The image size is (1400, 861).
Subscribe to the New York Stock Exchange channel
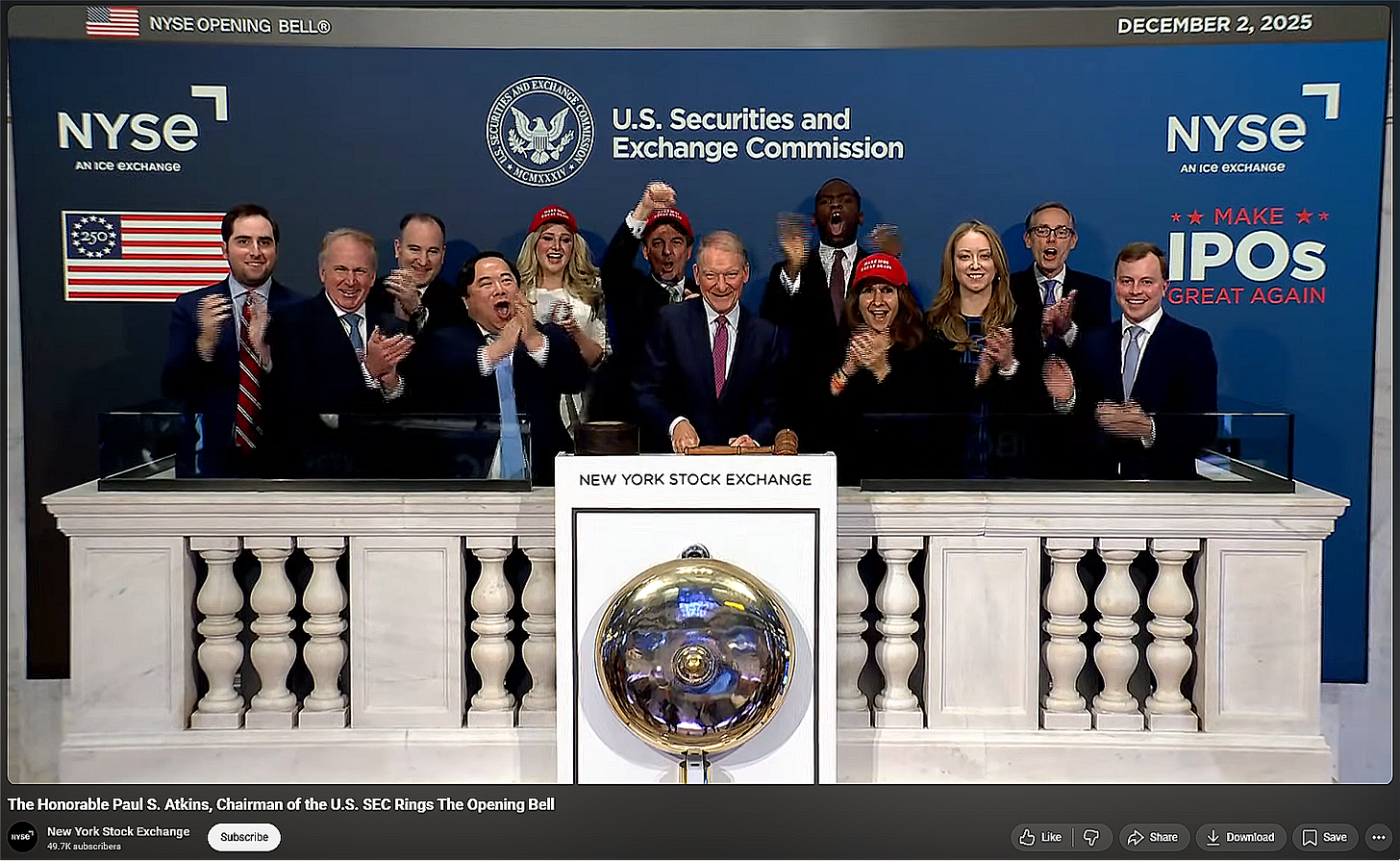click(x=244, y=837)
